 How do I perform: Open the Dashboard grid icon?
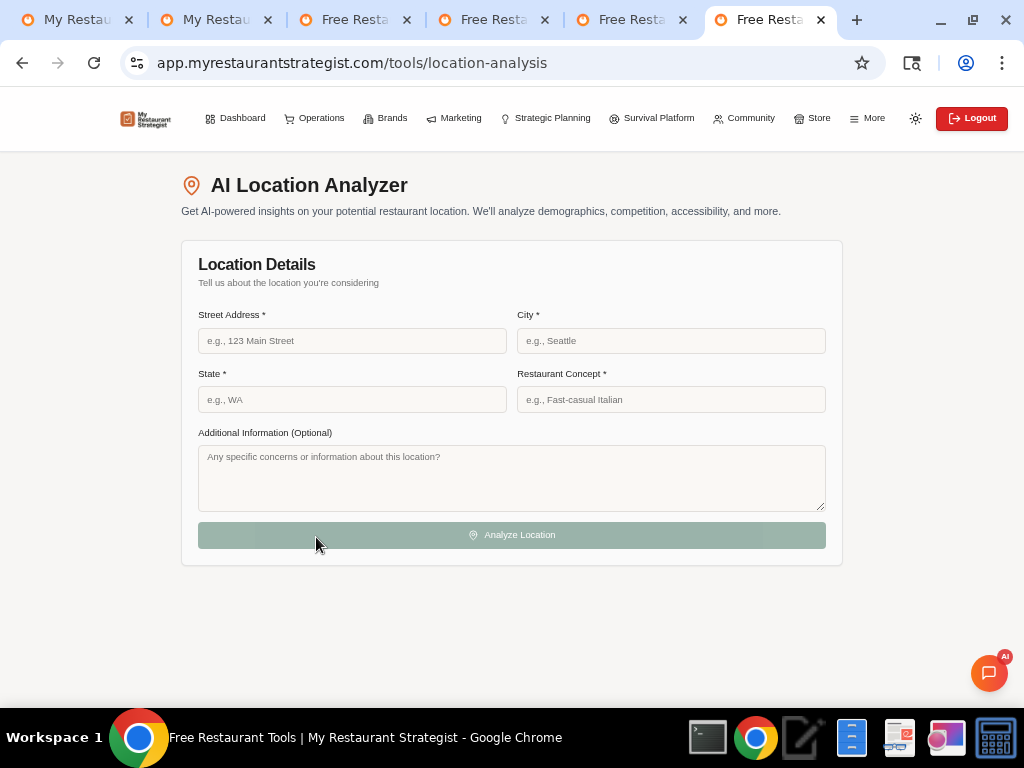(209, 118)
